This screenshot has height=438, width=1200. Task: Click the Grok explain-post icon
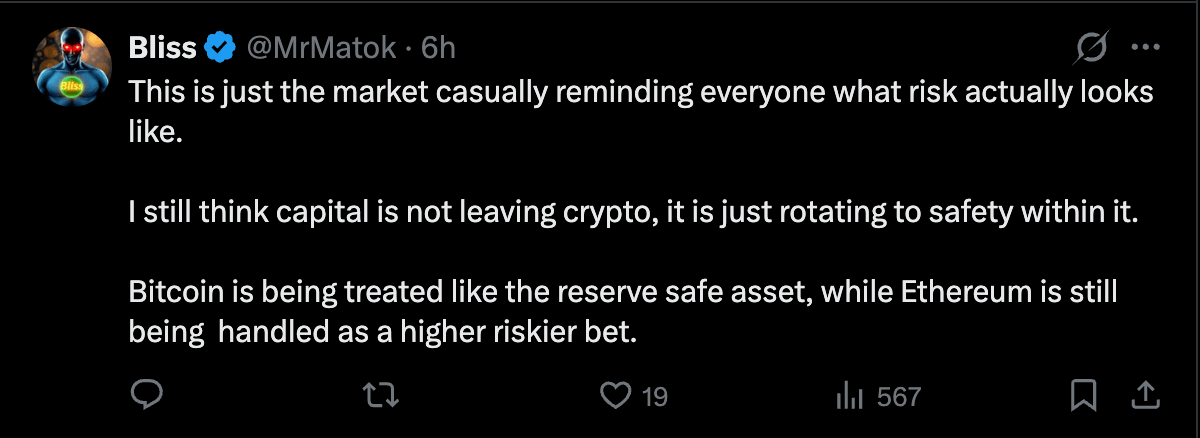(1092, 46)
